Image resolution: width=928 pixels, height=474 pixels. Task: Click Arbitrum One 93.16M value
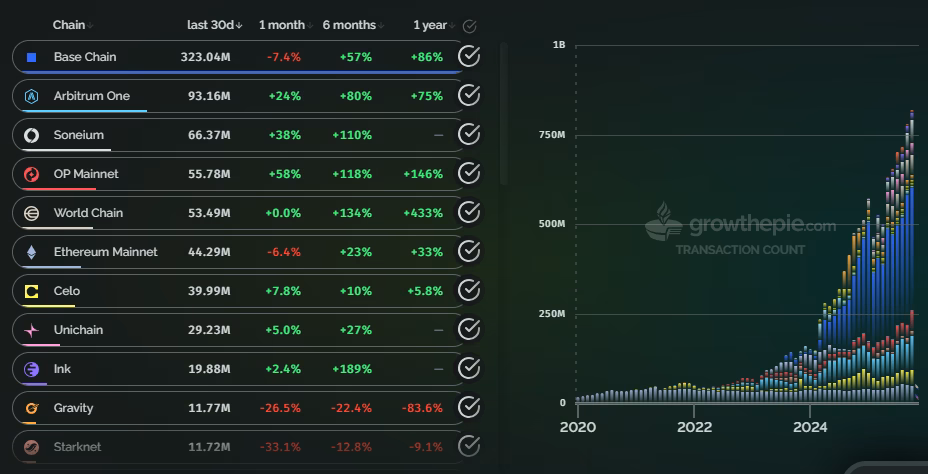click(209, 96)
